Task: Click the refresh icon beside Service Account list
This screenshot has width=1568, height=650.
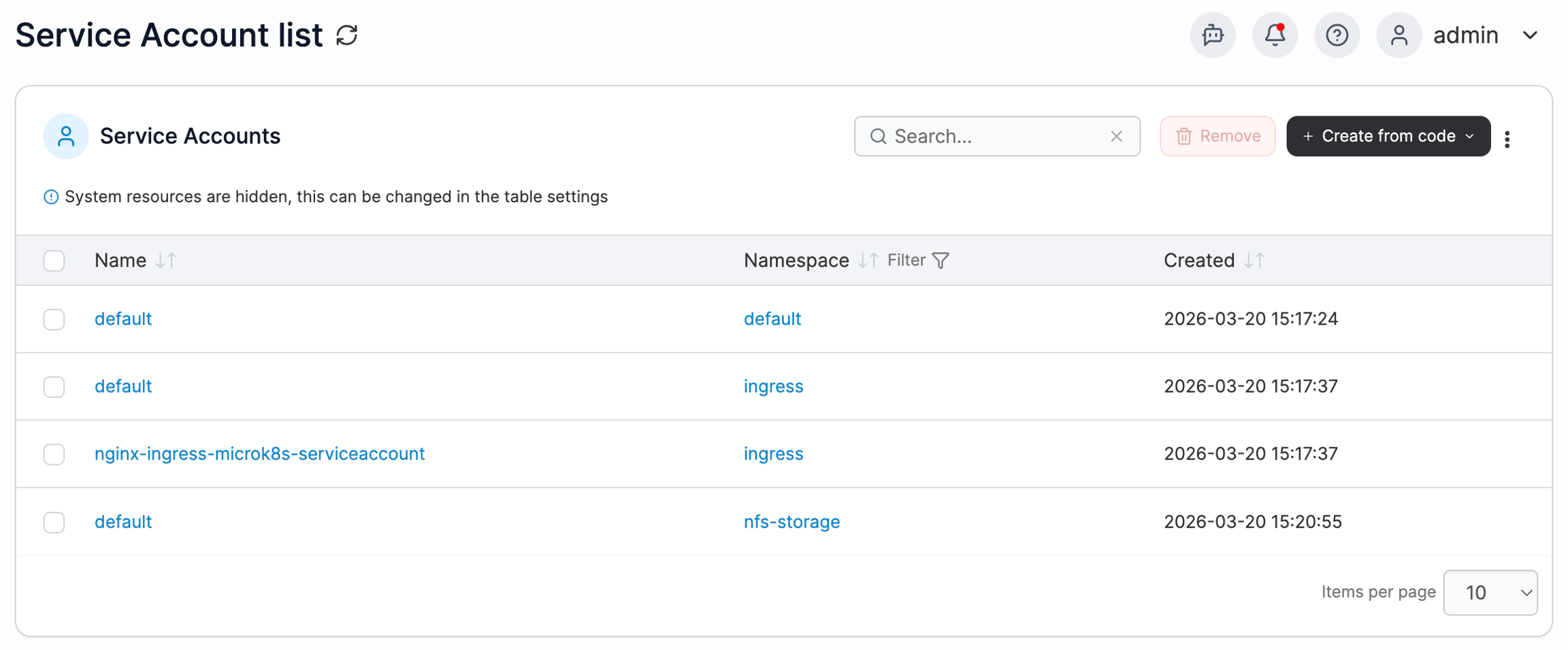Action: tap(347, 35)
